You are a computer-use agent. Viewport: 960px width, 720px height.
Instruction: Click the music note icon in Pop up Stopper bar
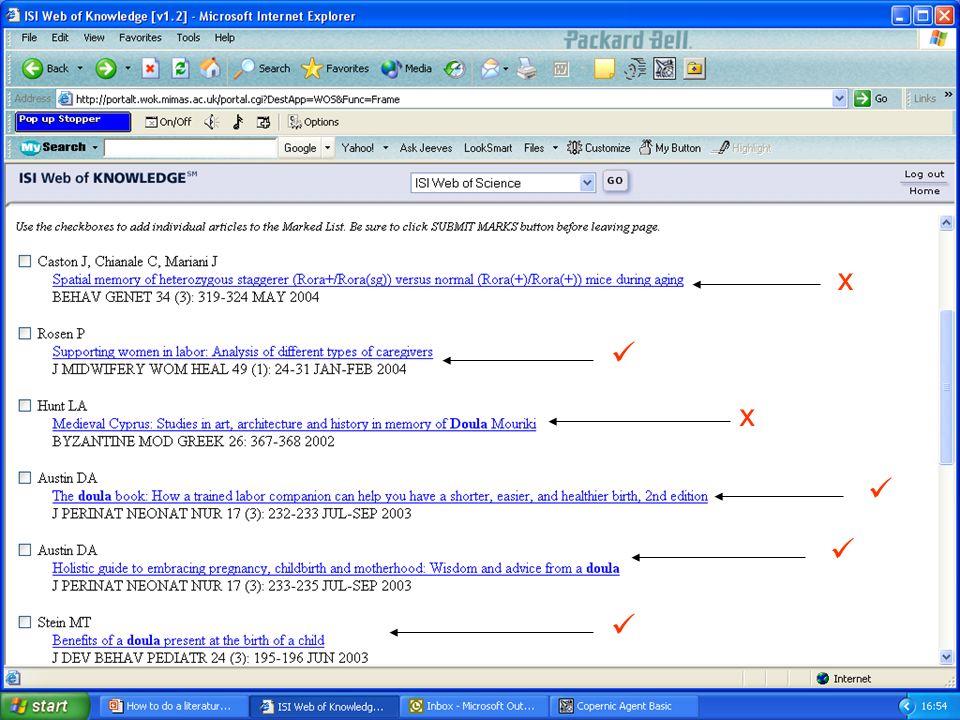point(238,122)
